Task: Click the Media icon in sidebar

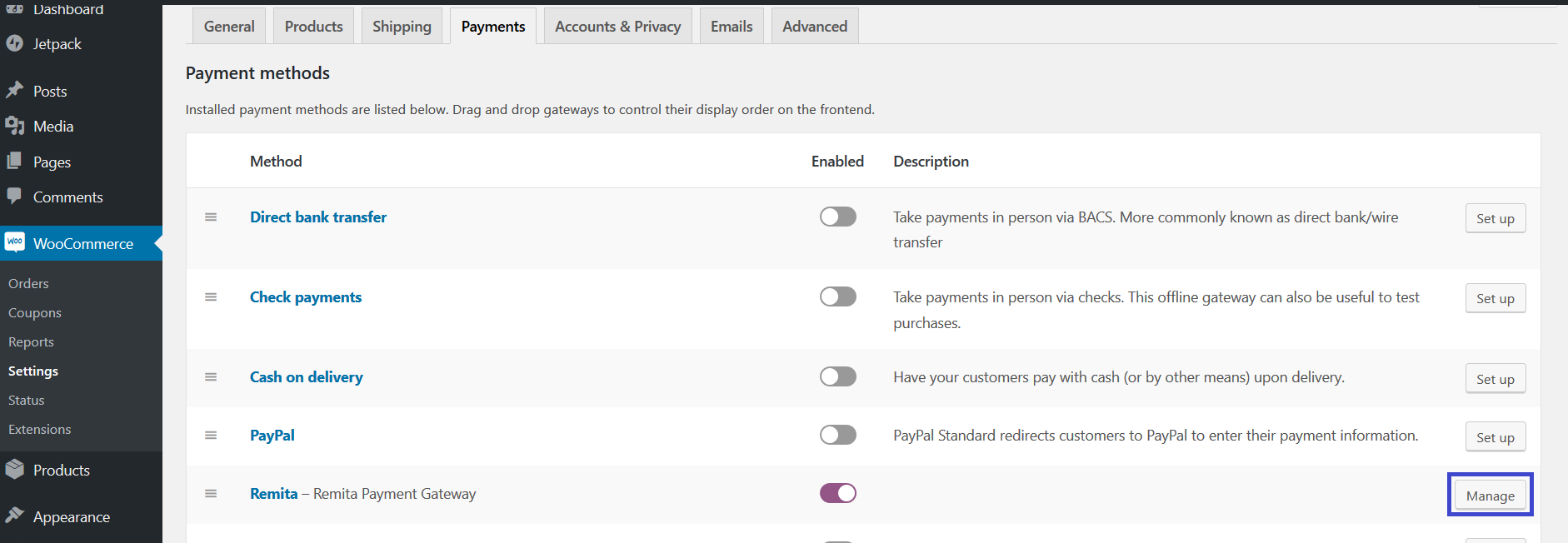Action: tap(14, 126)
